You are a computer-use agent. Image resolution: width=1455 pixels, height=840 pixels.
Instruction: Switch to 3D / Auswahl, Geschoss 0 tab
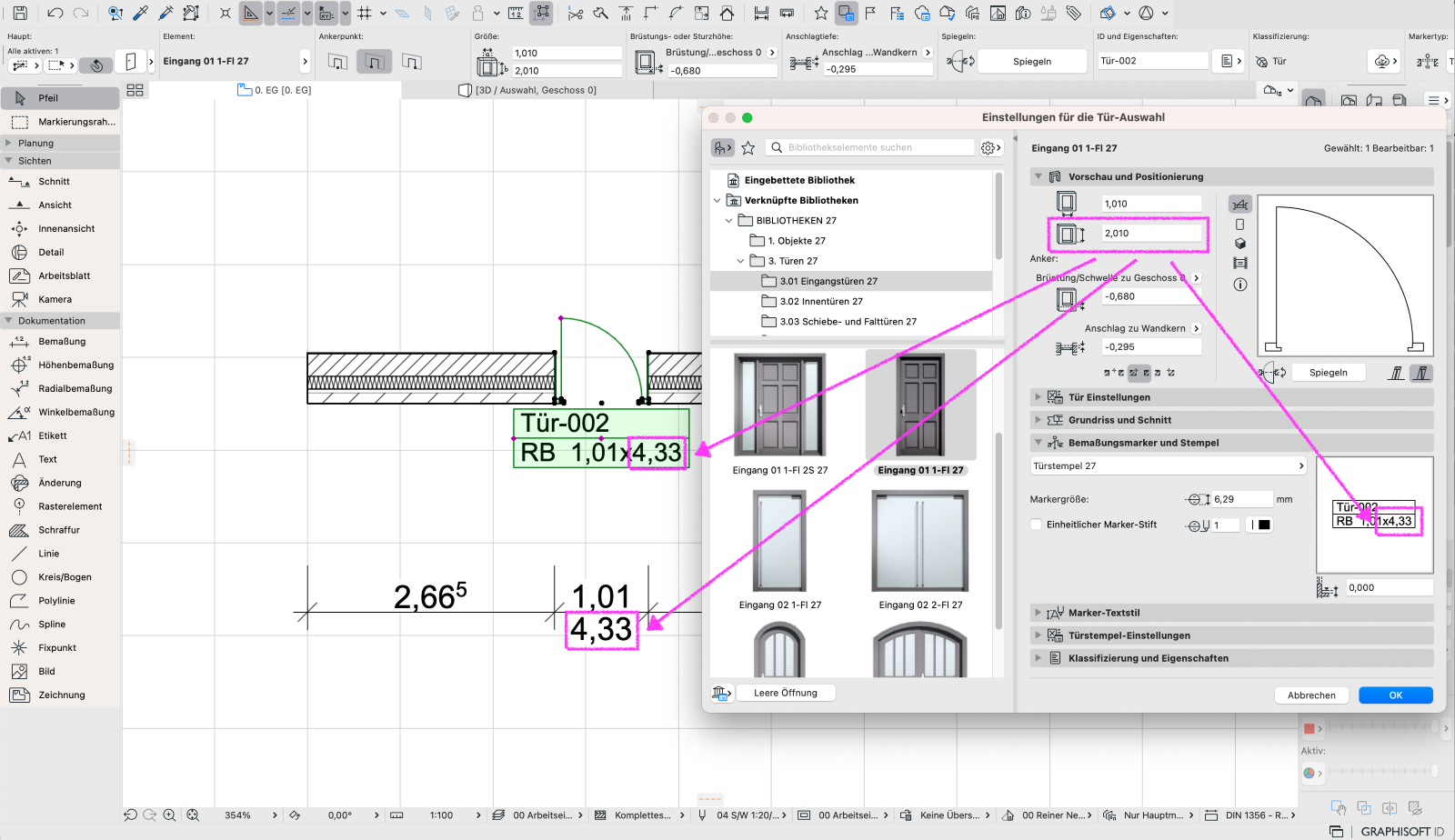click(x=527, y=90)
